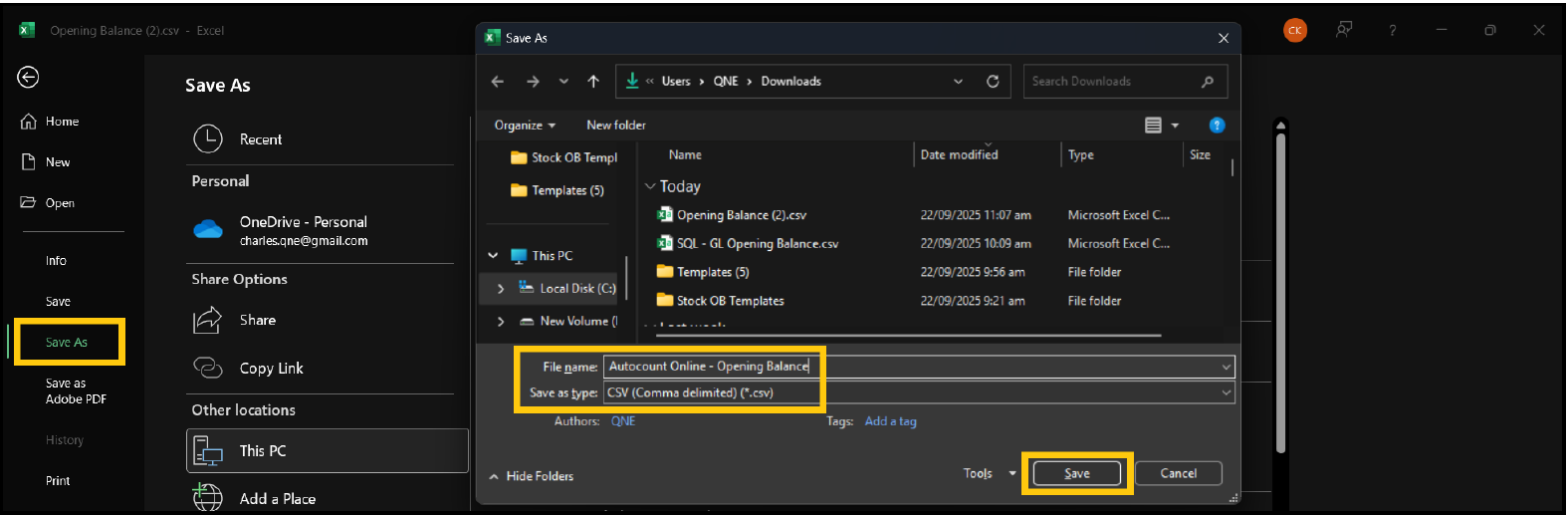Select Templates (5) folder in file list

click(703, 273)
